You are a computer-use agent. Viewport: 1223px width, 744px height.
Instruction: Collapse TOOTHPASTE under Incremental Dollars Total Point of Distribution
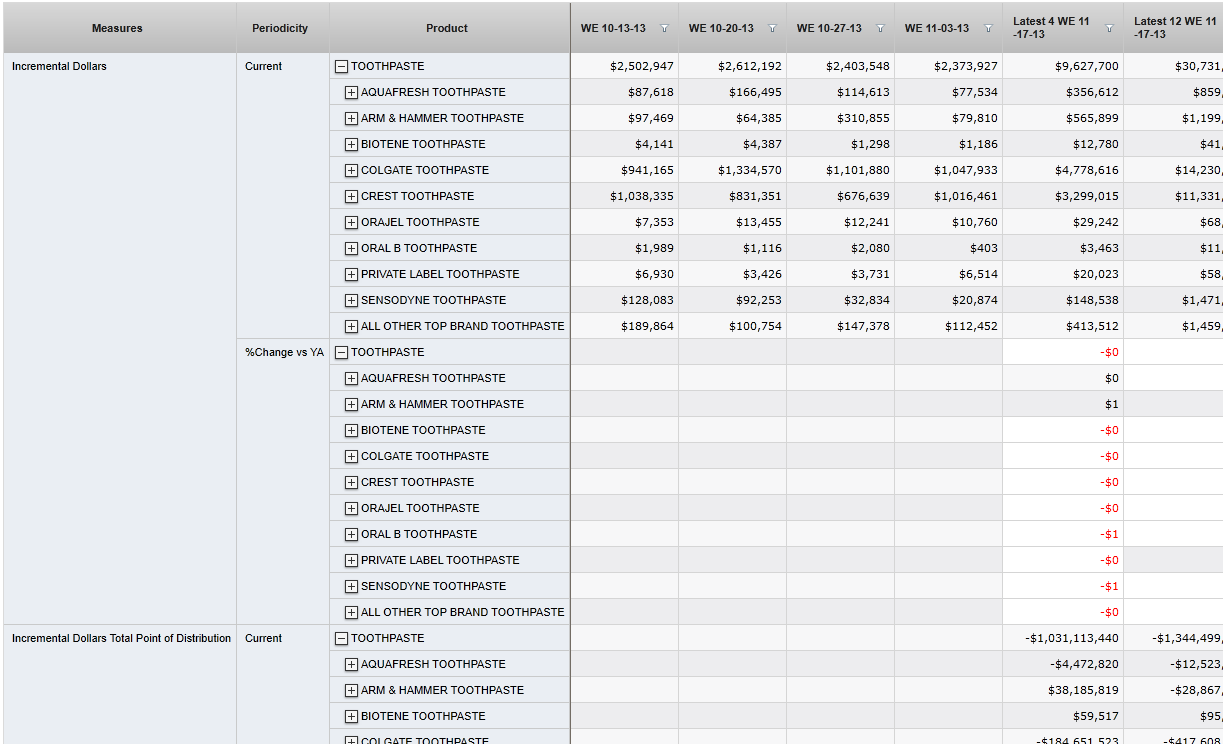click(x=342, y=639)
